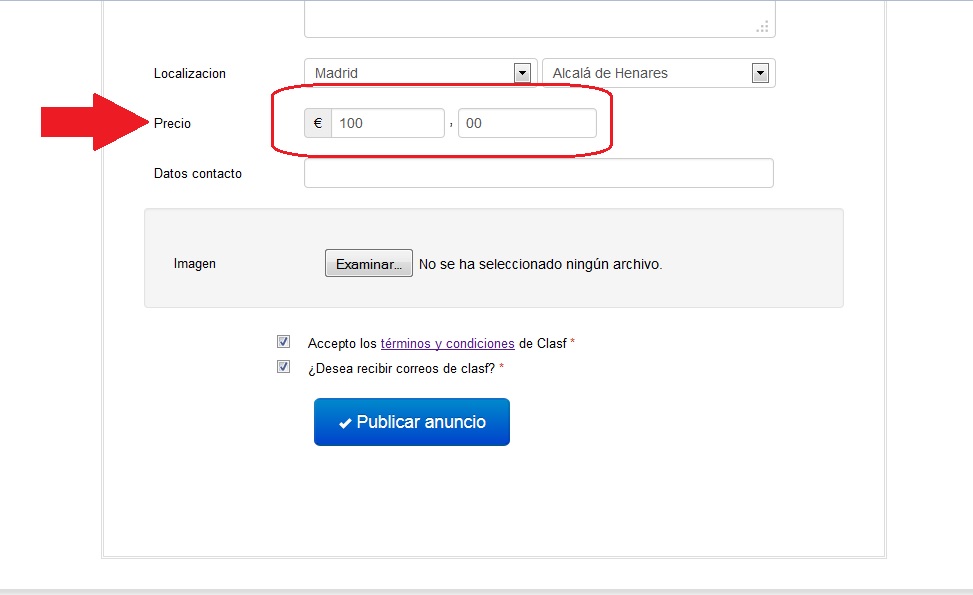
Task: Open the términos y condiciones link
Action: pos(447,343)
